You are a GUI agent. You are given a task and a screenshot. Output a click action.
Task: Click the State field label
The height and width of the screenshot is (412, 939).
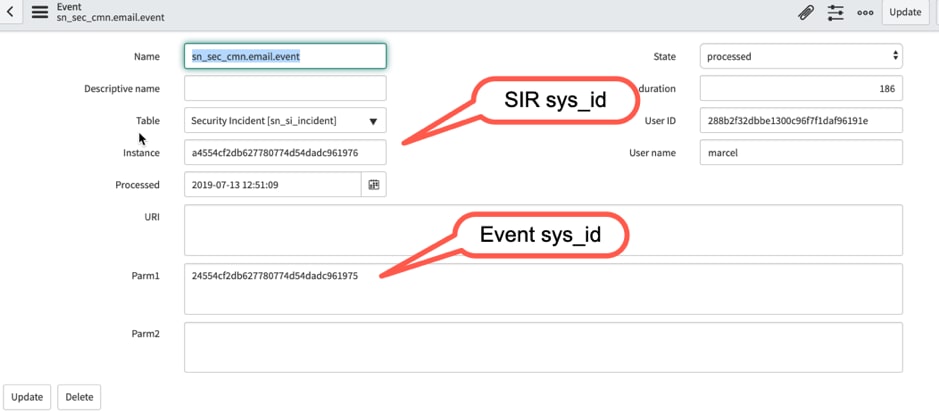point(664,57)
